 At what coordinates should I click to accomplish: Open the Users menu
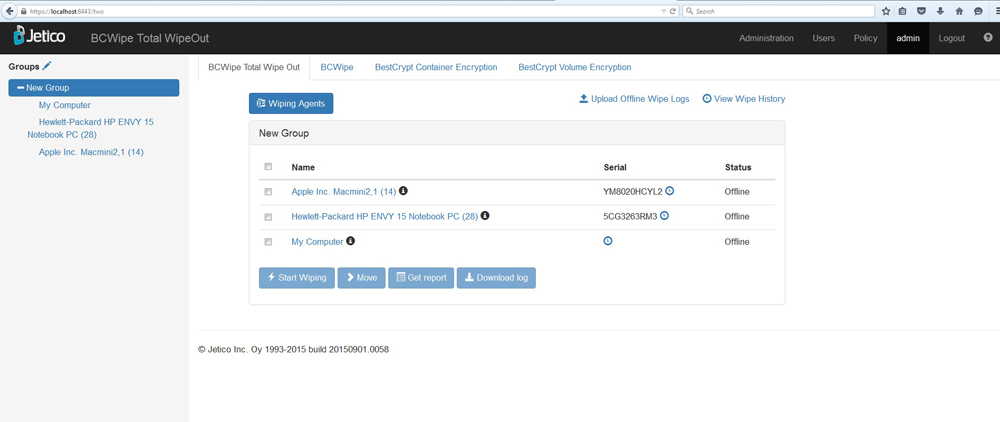[823, 38]
